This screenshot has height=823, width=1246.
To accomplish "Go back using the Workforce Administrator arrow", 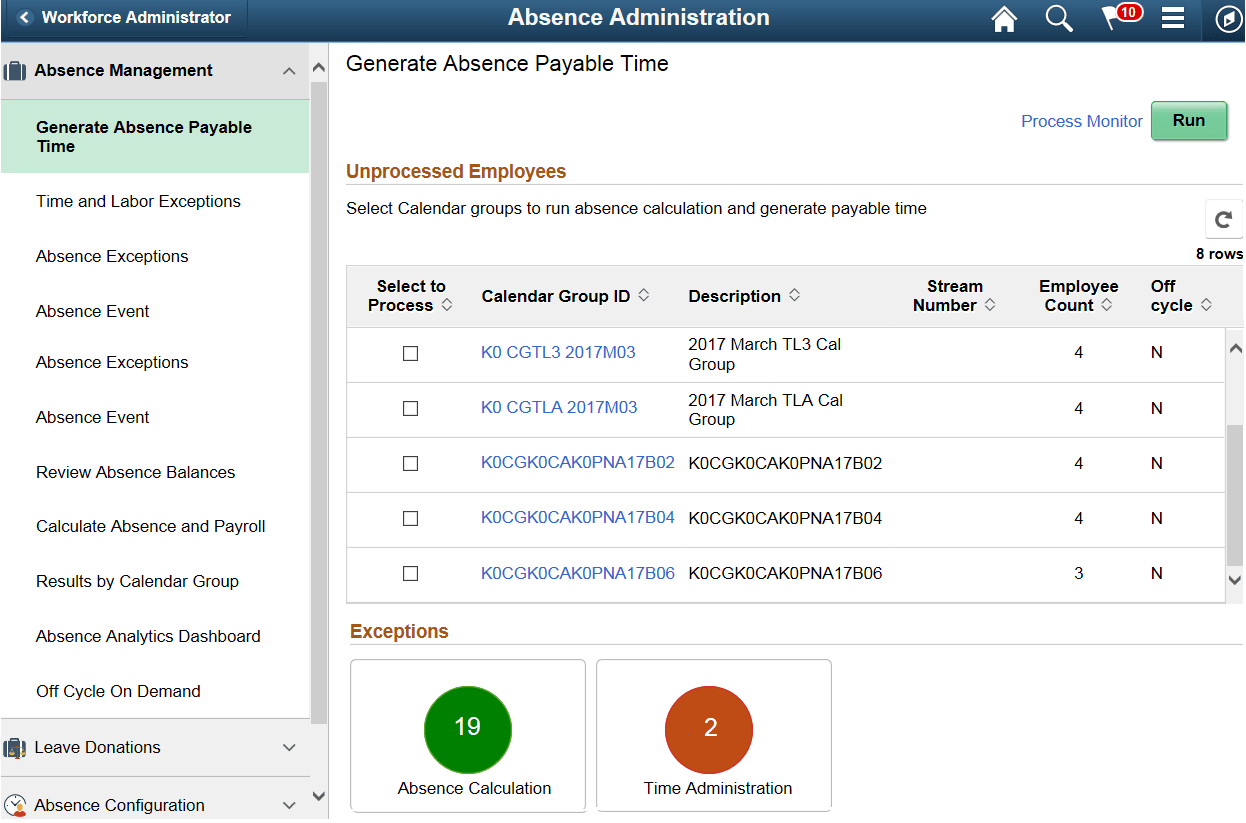I will click(x=22, y=16).
